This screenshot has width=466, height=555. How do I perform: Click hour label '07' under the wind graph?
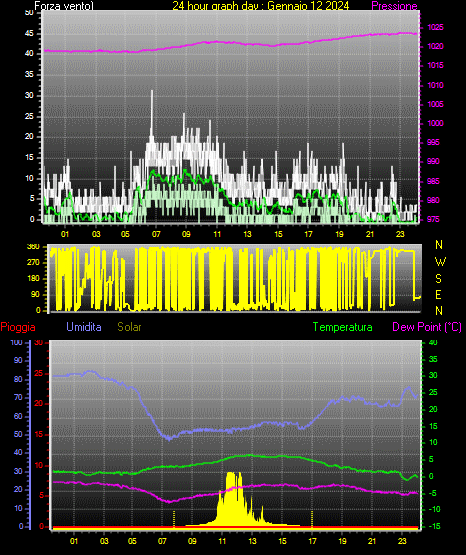156,234
